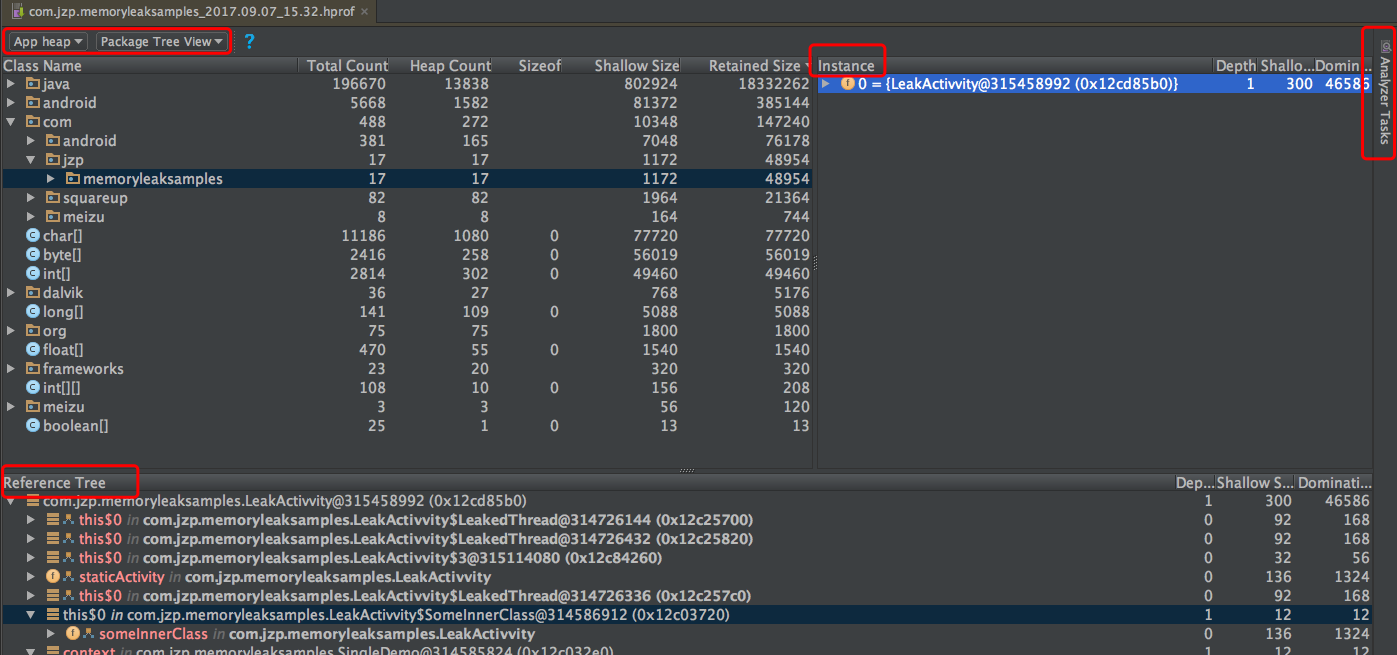This screenshot has height=655, width=1397.
Task: Expand the LeakActivvity instance row arrow
Action: pyautogui.click(x=826, y=84)
